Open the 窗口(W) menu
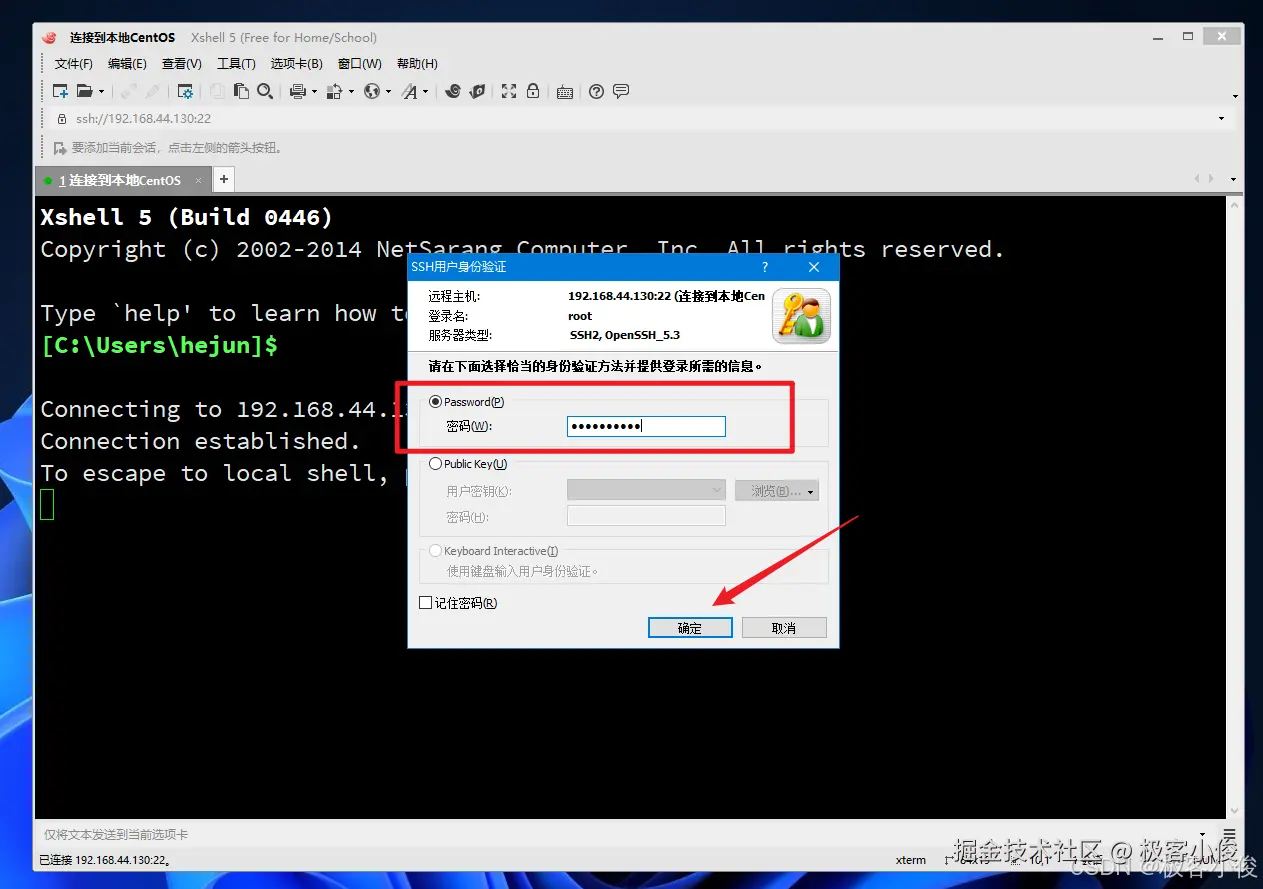 pos(359,64)
